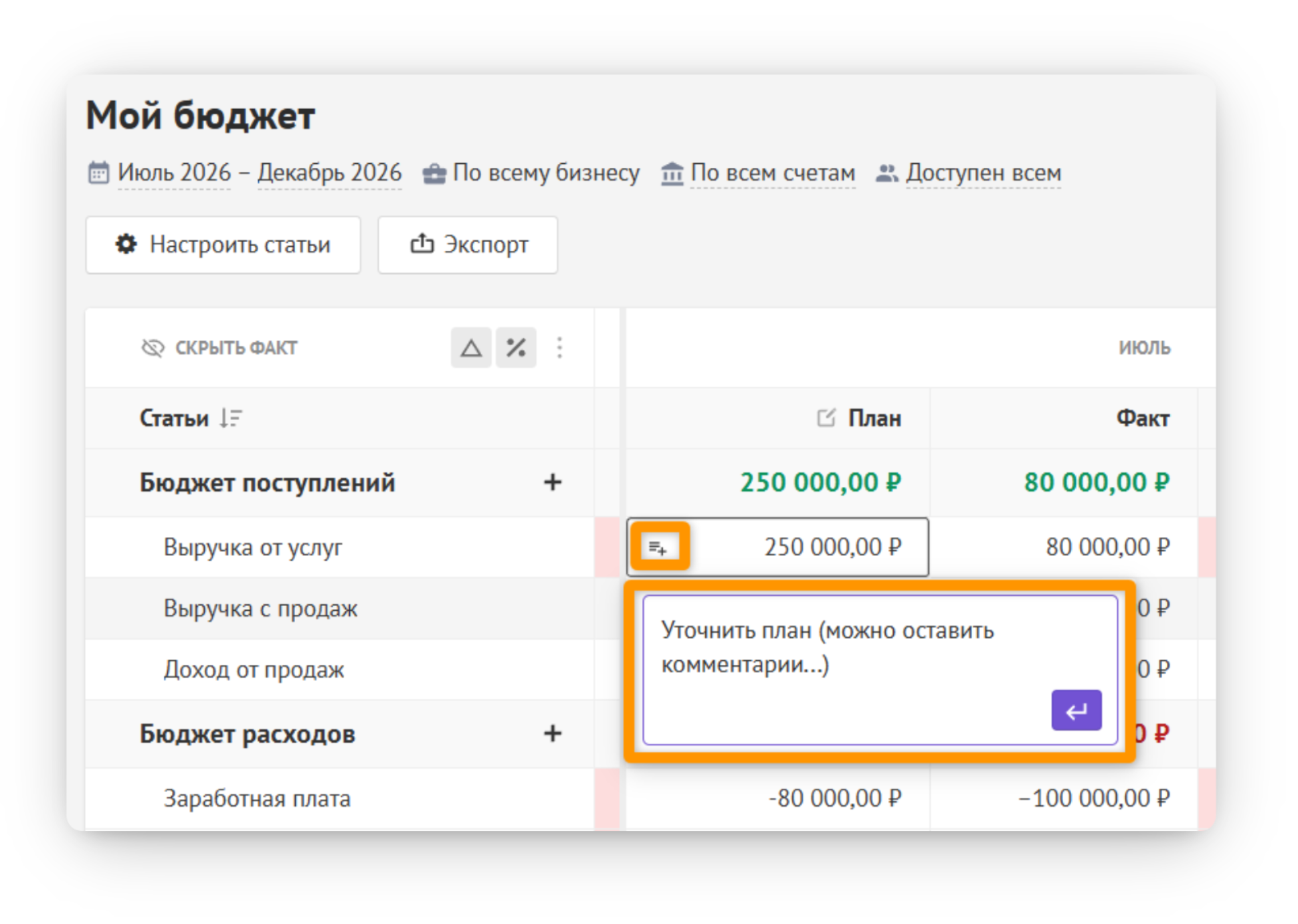Open the По всем счетам filter

[773, 173]
